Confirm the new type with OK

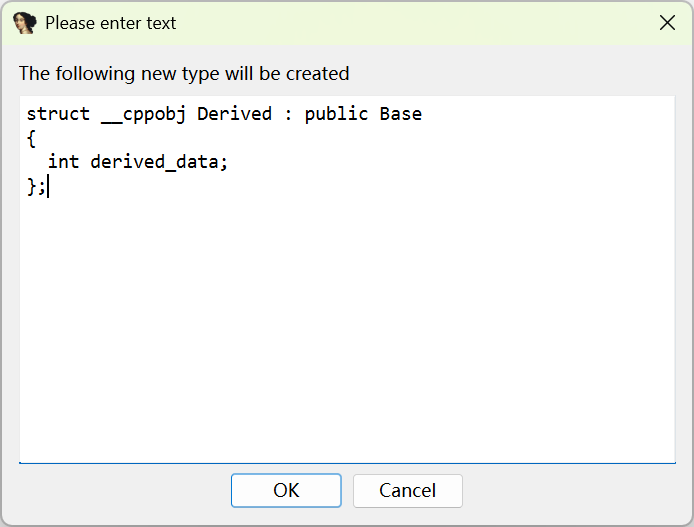tap(286, 490)
